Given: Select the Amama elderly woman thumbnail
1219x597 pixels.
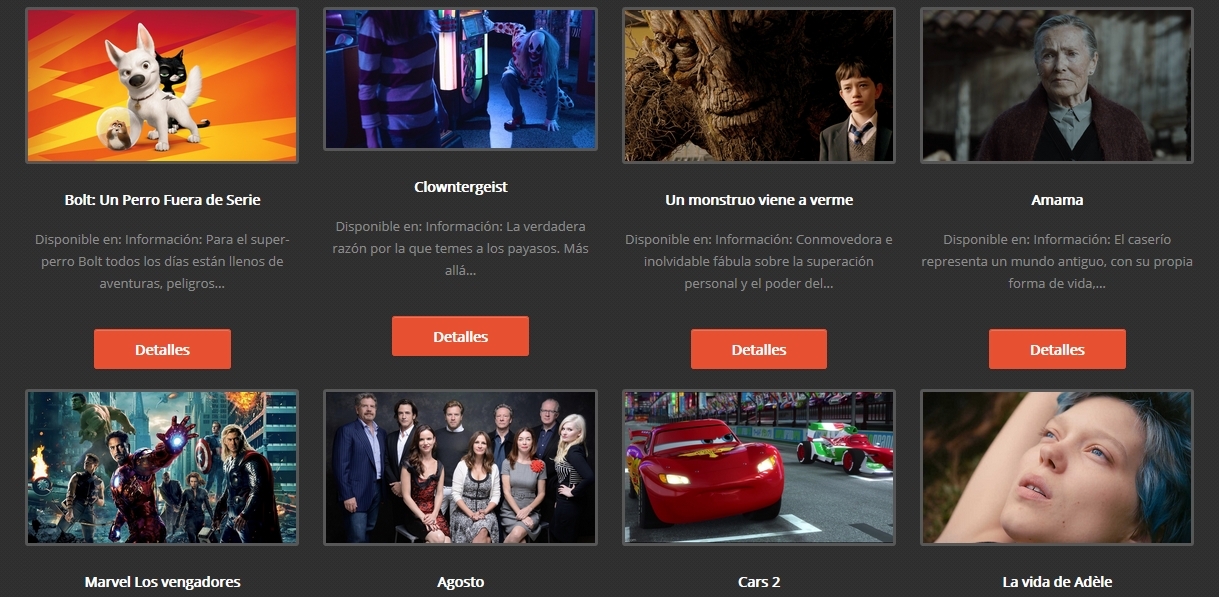Looking at the screenshot, I should [x=1057, y=85].
